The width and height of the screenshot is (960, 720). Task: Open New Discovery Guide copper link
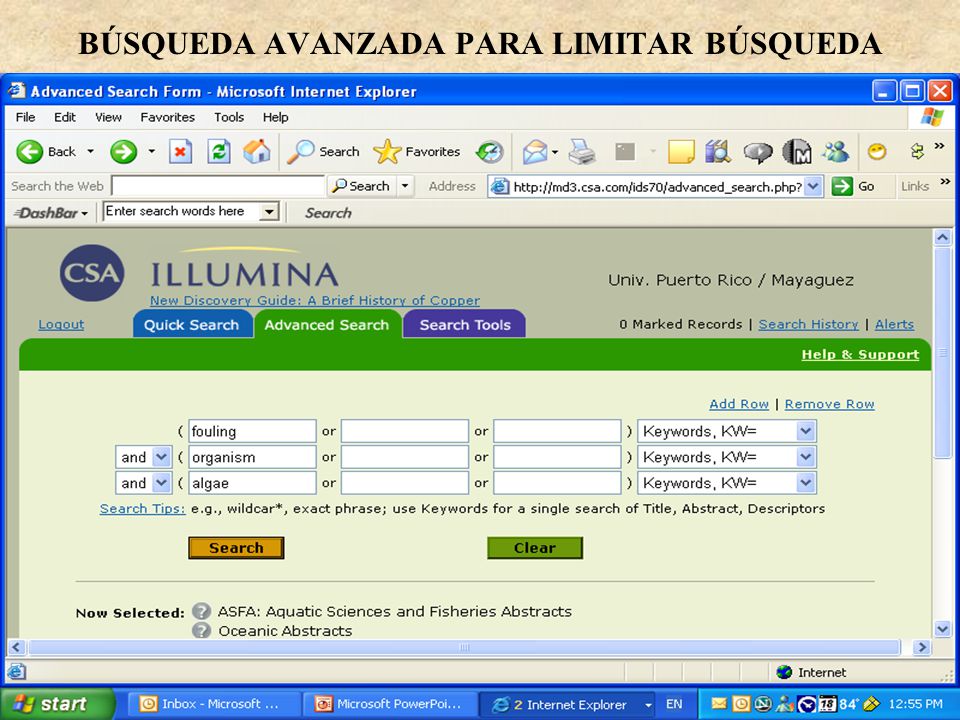tap(315, 301)
